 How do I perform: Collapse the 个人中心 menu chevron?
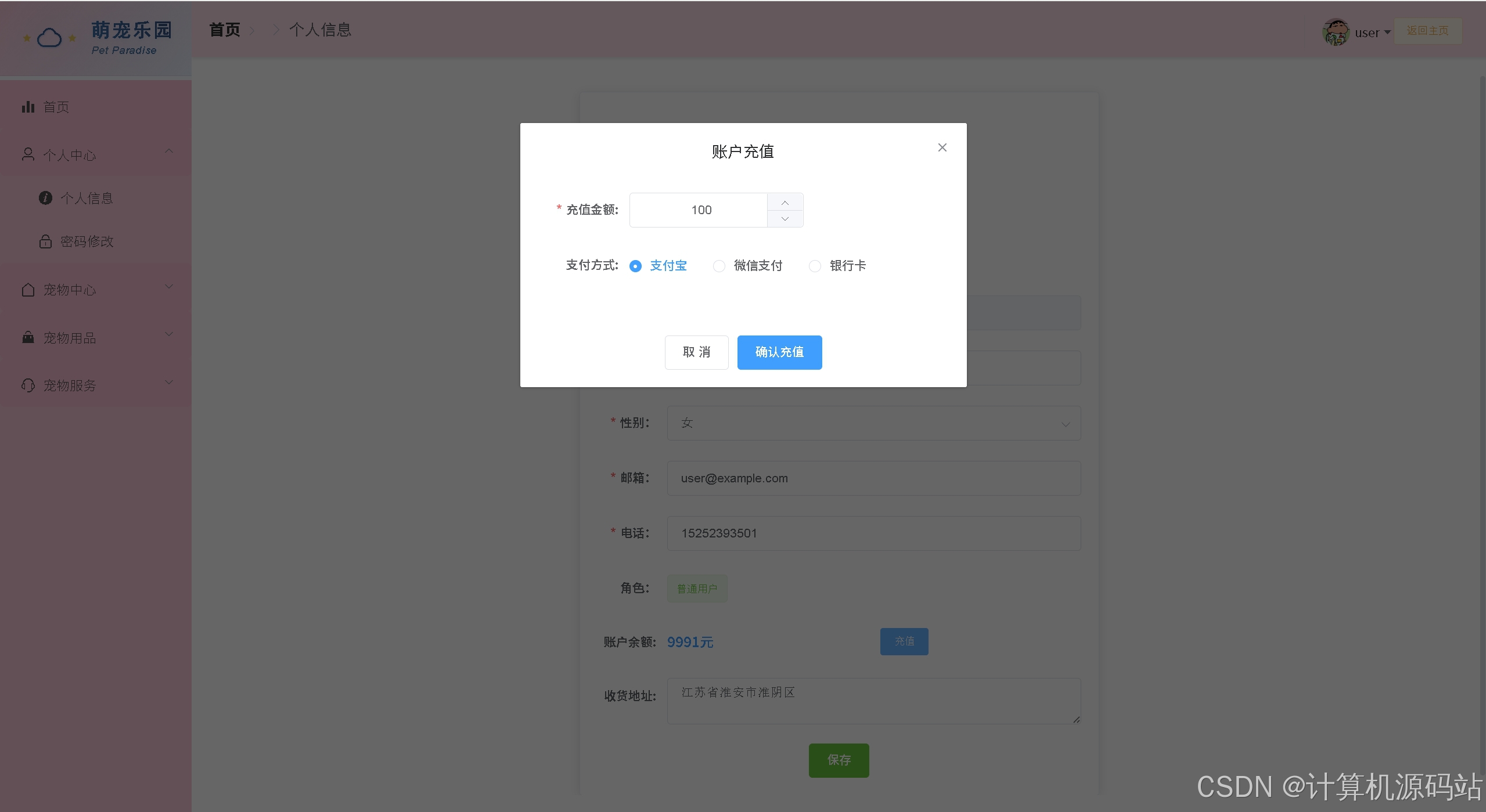tap(169, 151)
